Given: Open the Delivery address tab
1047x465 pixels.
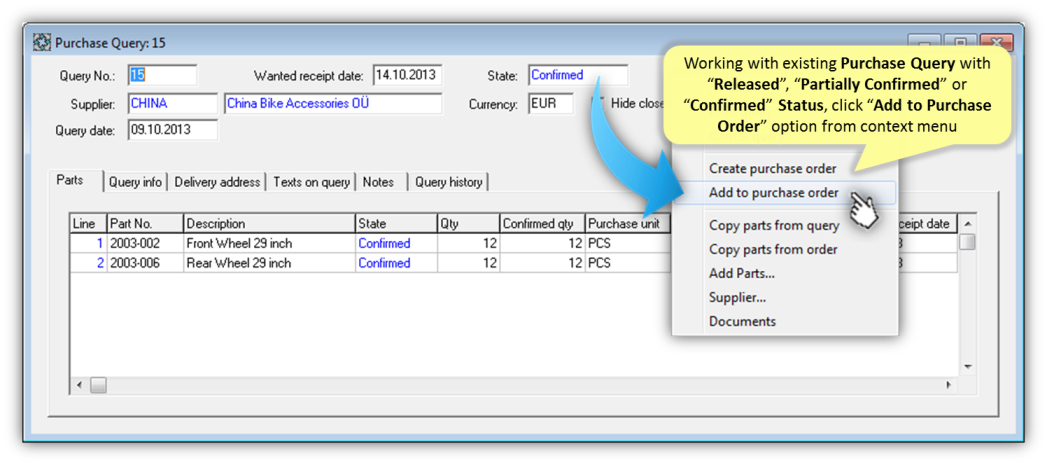Looking at the screenshot, I should 217,182.
